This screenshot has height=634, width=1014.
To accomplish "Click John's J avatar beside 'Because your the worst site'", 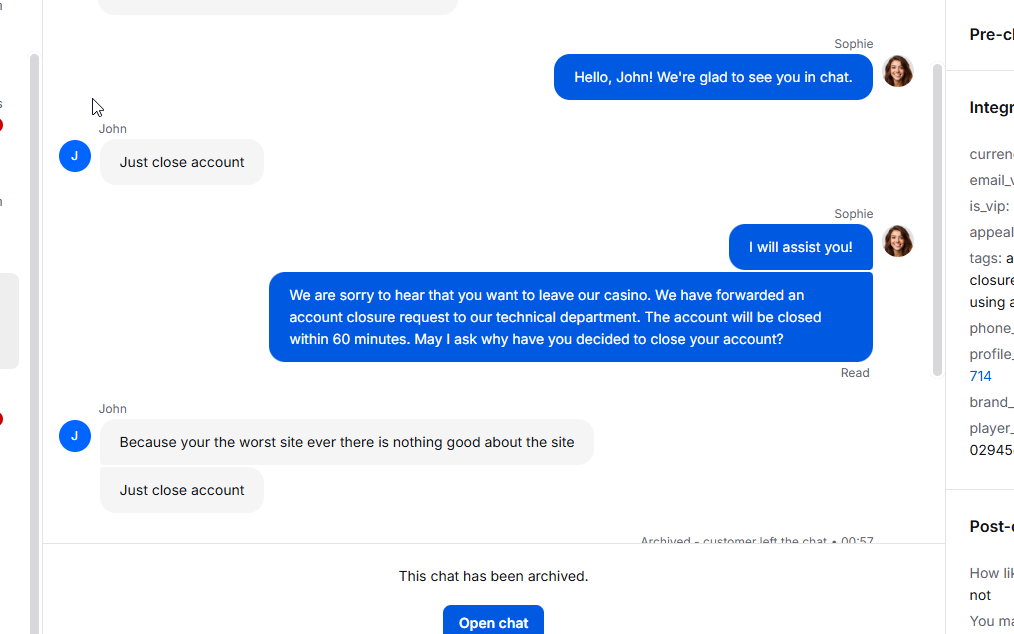I will pyautogui.click(x=75, y=436).
